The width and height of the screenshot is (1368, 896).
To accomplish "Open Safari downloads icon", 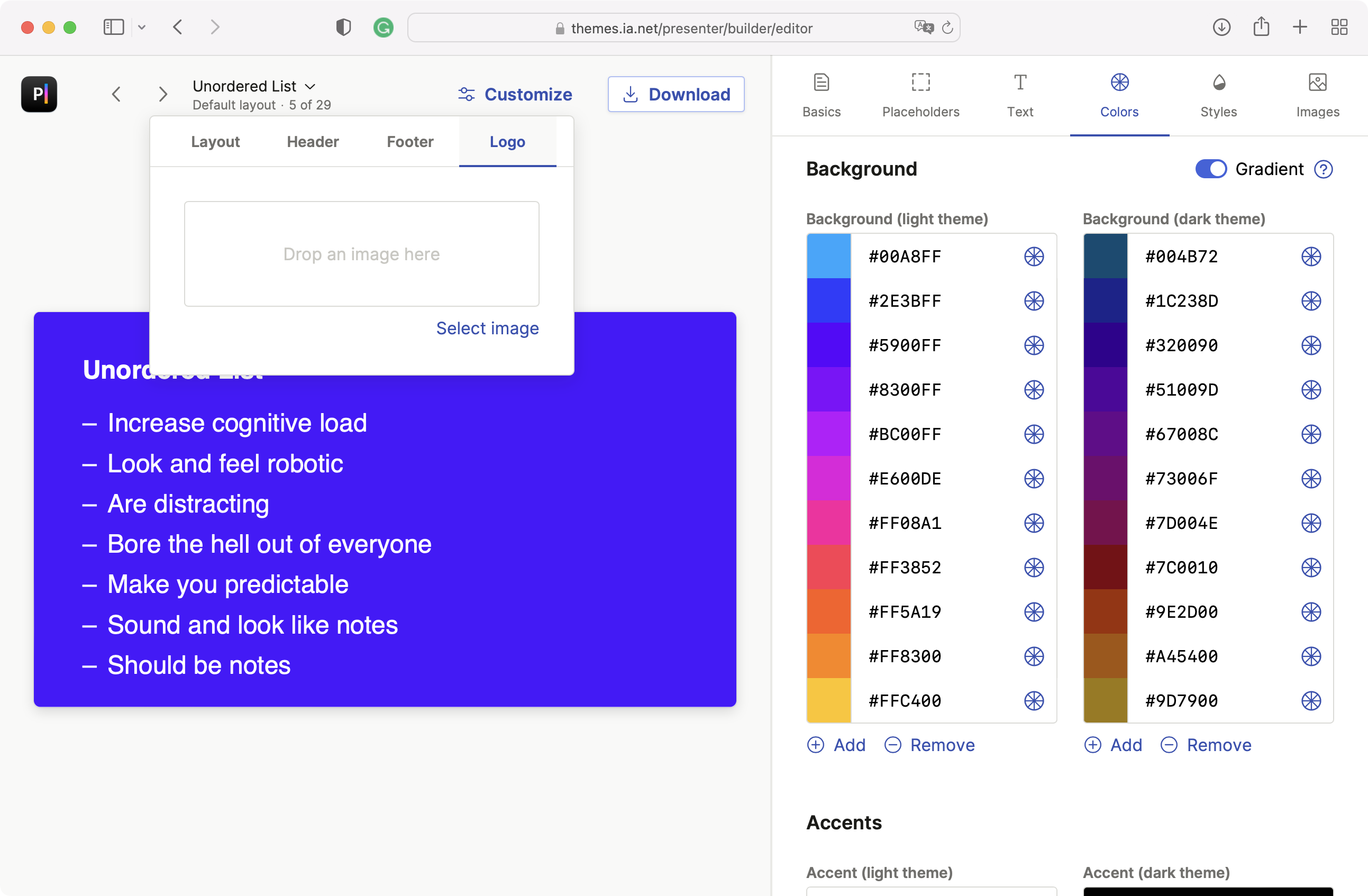I will (x=1221, y=27).
